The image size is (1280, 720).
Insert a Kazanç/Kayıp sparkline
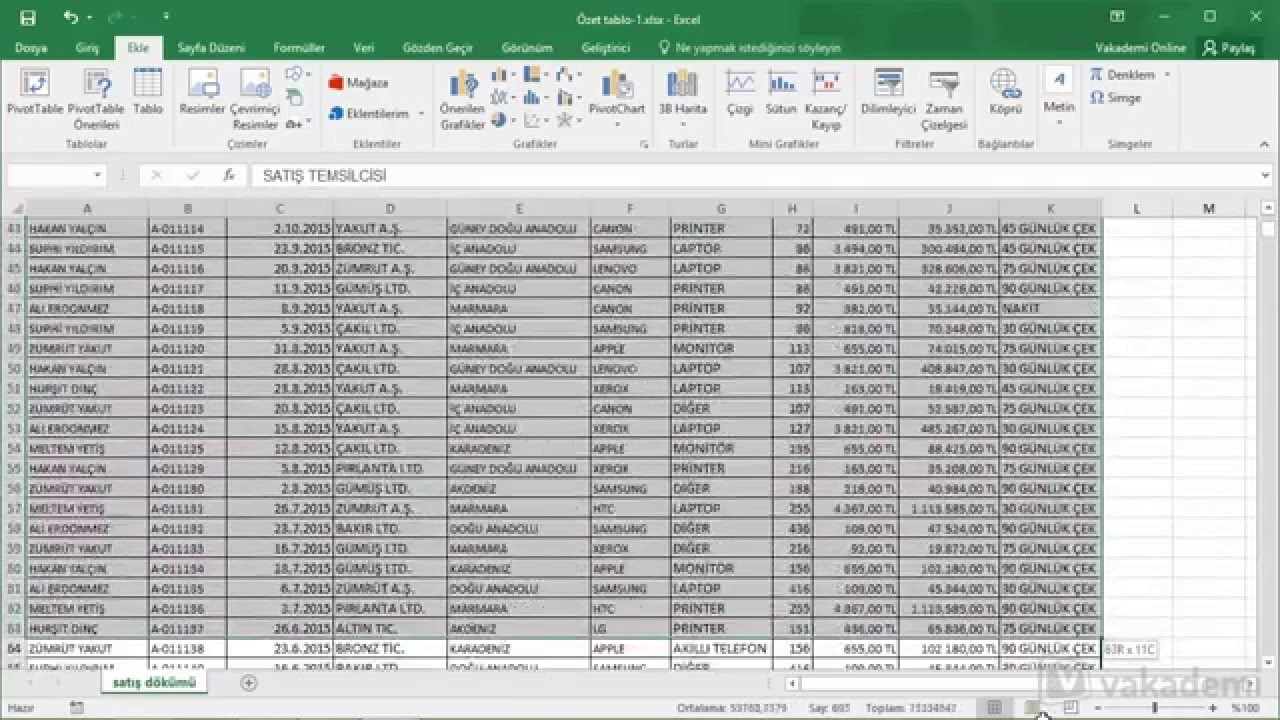pyautogui.click(x=826, y=100)
